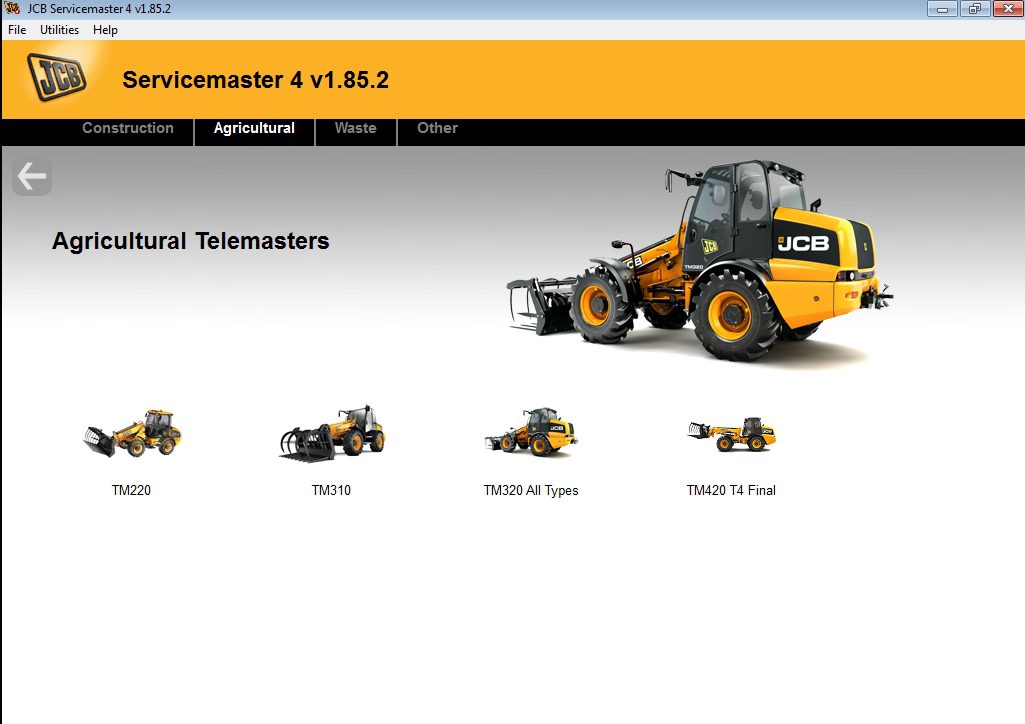Click the TM420 T4 Final model label
The height and width of the screenshot is (724, 1025).
tap(731, 490)
